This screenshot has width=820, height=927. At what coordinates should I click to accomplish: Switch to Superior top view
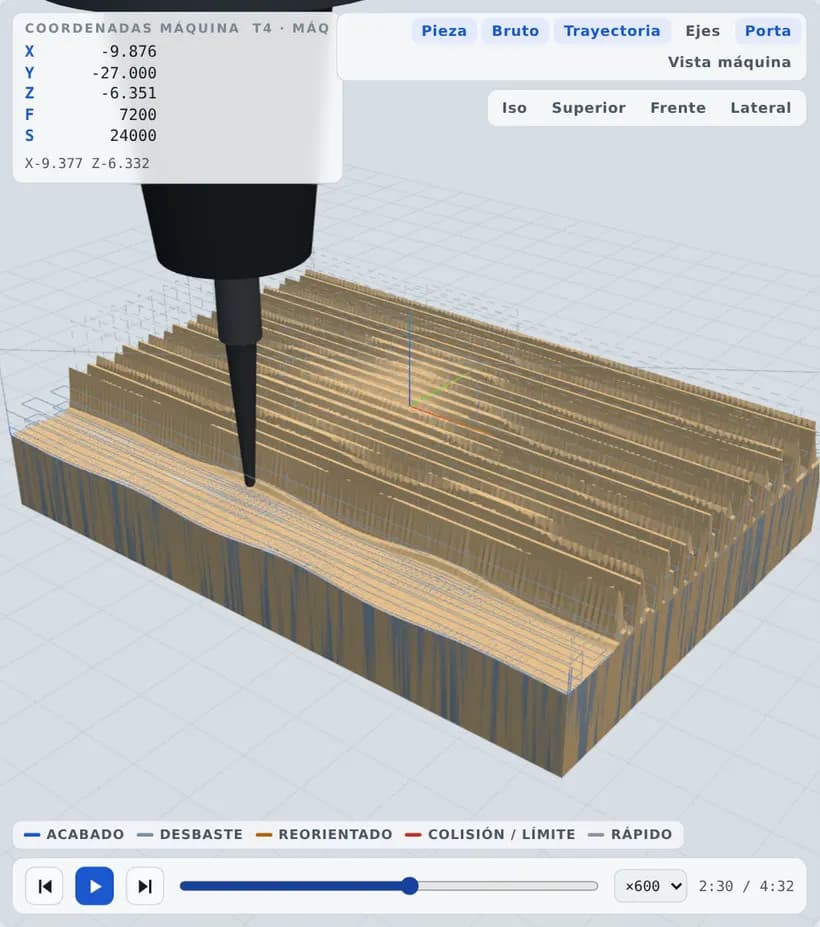point(588,108)
